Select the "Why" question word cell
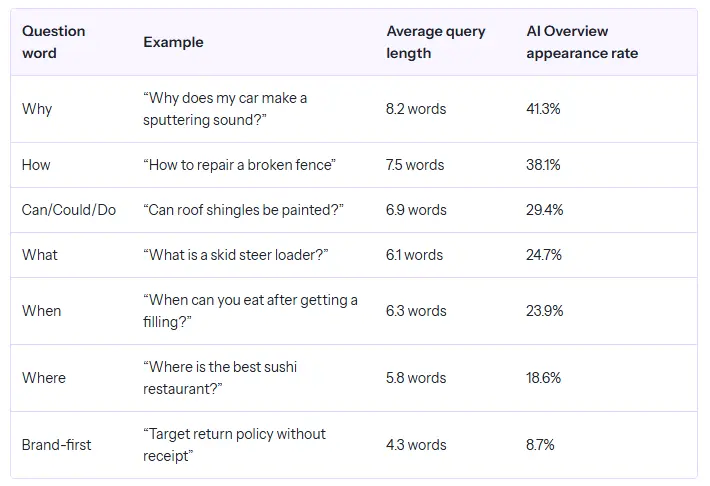This screenshot has height=486, width=710. pos(37,109)
